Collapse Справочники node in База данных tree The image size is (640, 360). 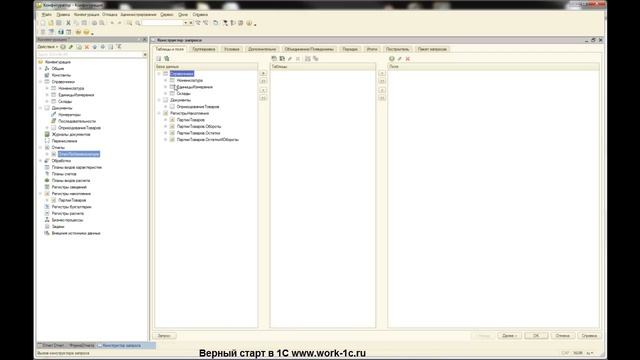[x=159, y=73]
